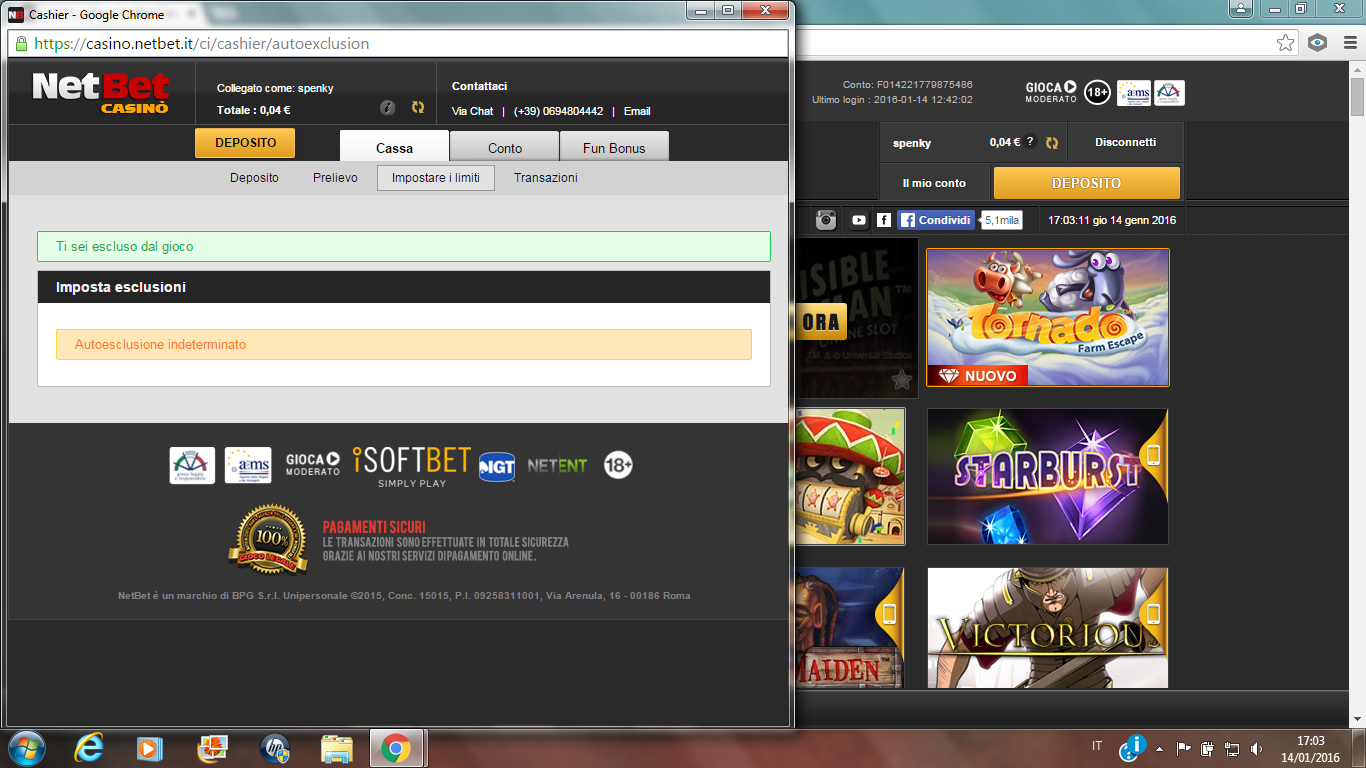Click the Autoesclusione indeterminato notice
The height and width of the screenshot is (768, 1366).
(x=404, y=344)
